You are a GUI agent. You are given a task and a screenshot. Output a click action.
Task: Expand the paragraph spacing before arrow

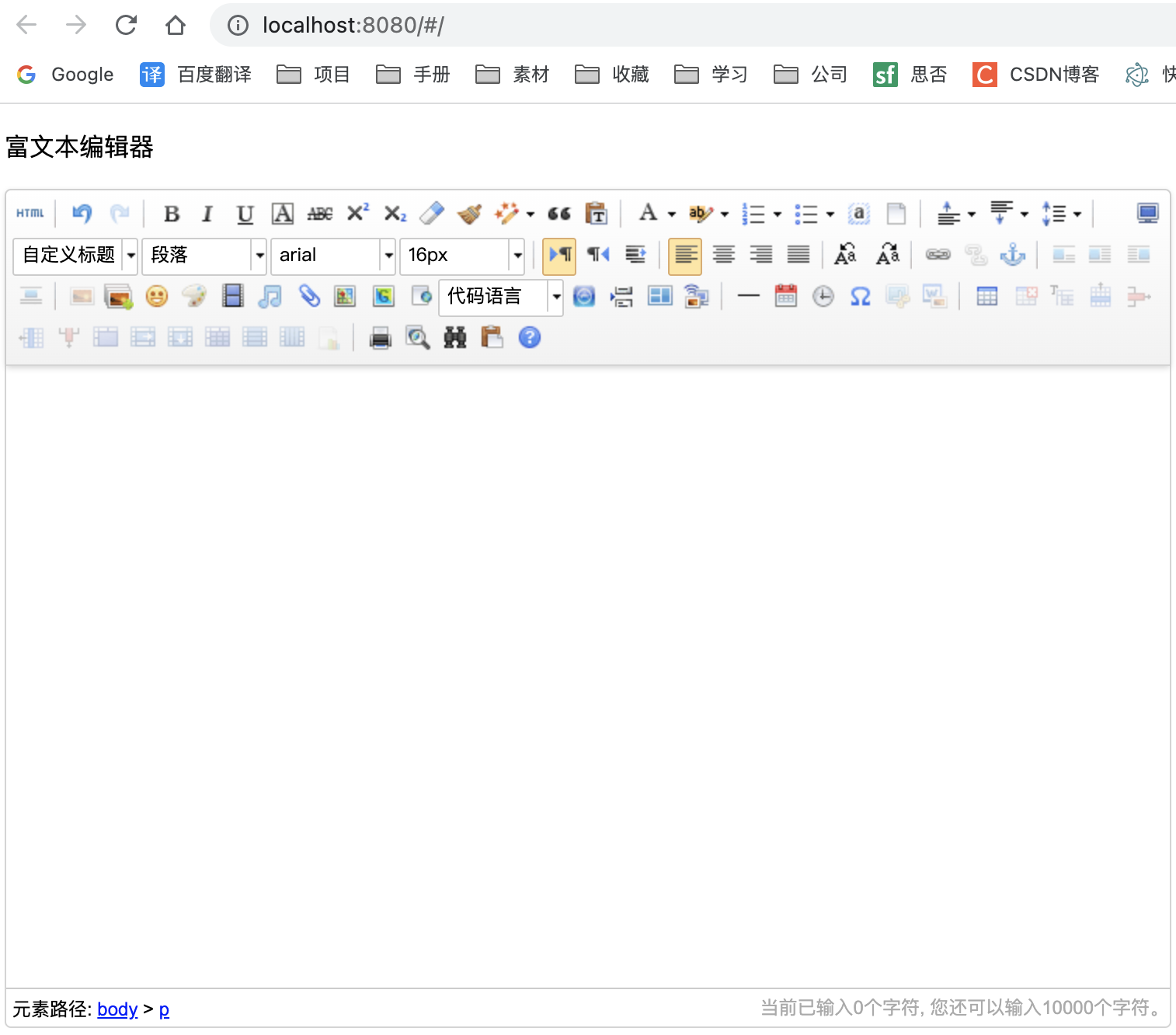tap(971, 214)
